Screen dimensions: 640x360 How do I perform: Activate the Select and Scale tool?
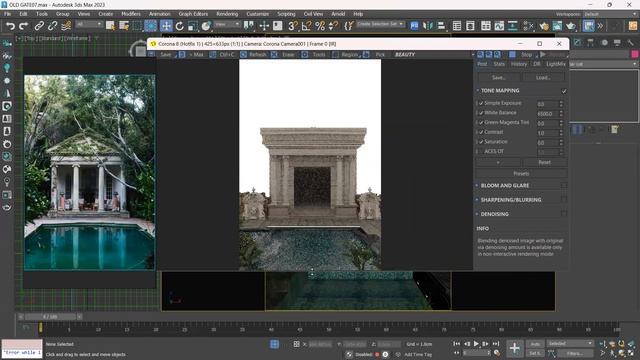click(193, 26)
